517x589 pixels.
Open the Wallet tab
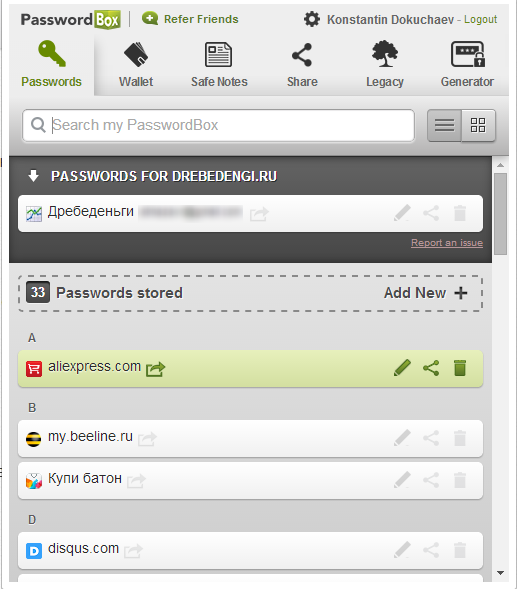pos(136,65)
